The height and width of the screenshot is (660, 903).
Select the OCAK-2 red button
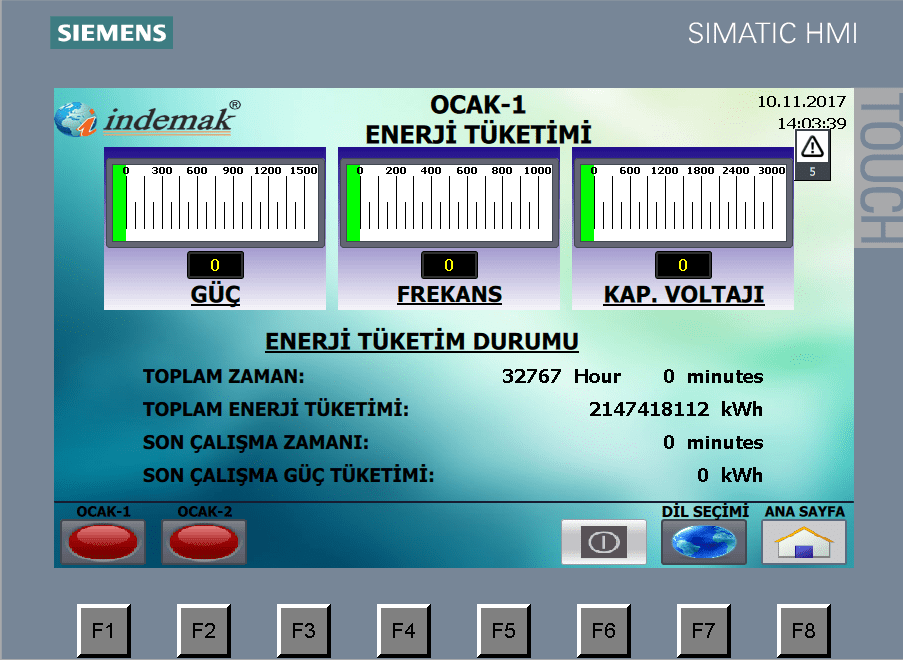tap(204, 542)
